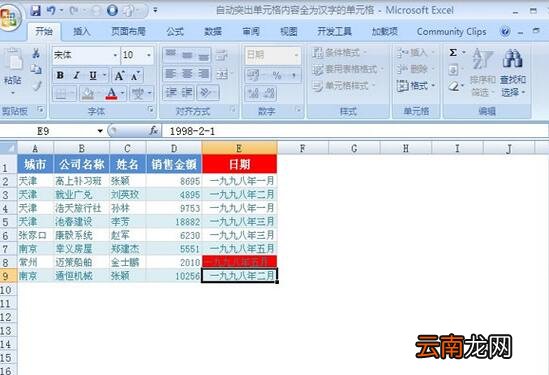Apply cell borders icon
This screenshot has width=549, height=375.
pos(61,94)
